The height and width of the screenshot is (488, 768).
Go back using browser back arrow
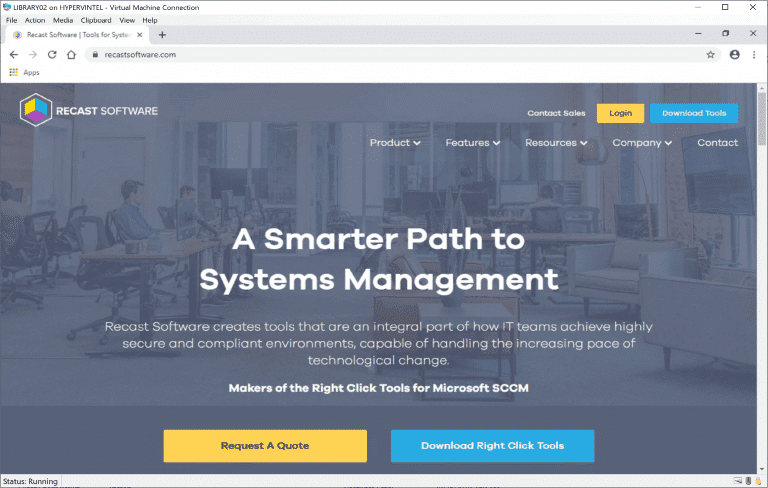tap(13, 55)
